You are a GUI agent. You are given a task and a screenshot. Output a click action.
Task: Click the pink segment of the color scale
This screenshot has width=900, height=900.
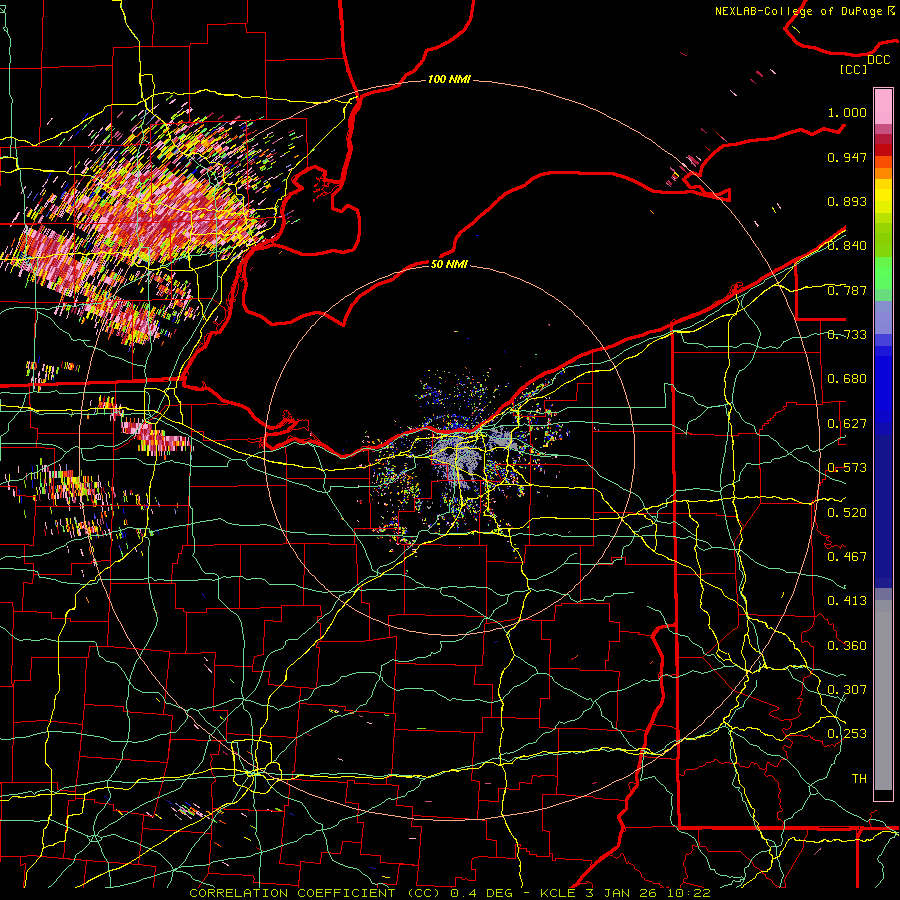tap(883, 107)
